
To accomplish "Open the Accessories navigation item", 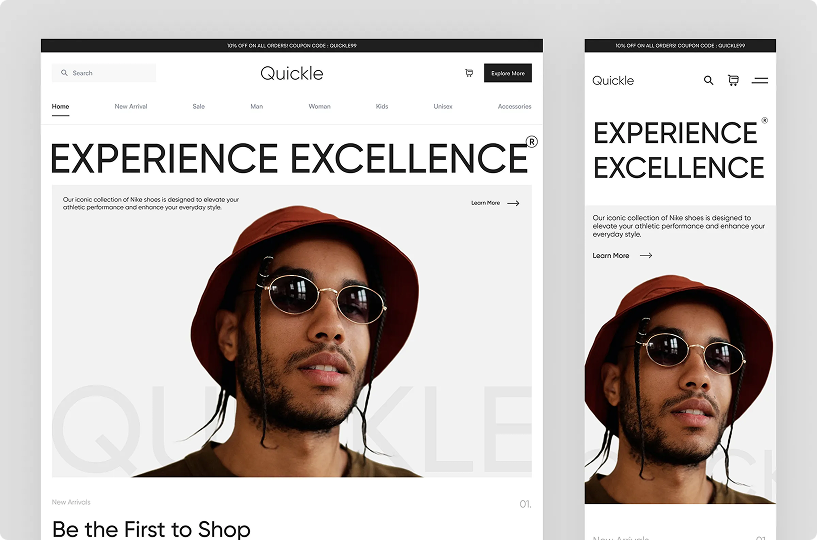I will click(x=514, y=106).
